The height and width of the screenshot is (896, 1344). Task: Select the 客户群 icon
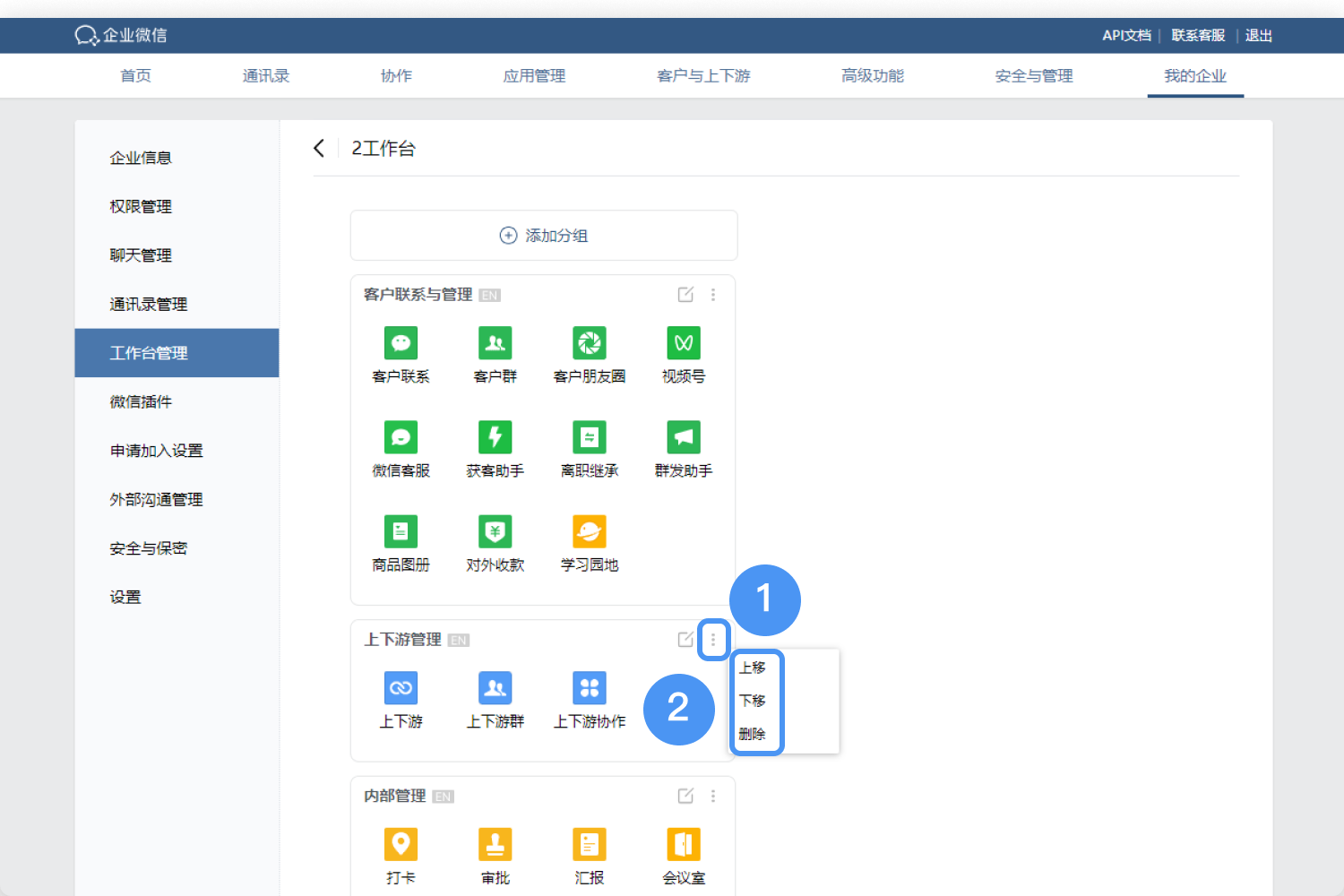tap(495, 342)
